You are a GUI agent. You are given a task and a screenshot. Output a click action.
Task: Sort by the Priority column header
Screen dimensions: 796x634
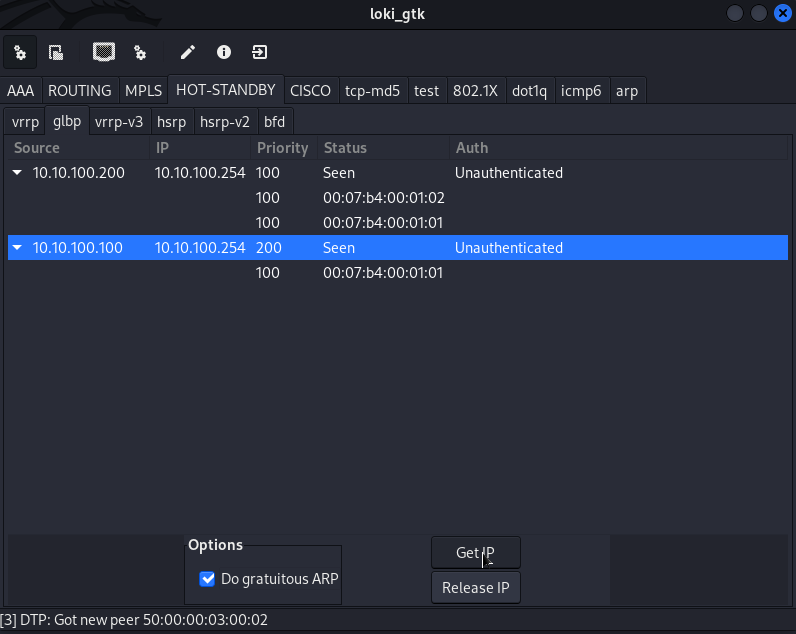(283, 148)
